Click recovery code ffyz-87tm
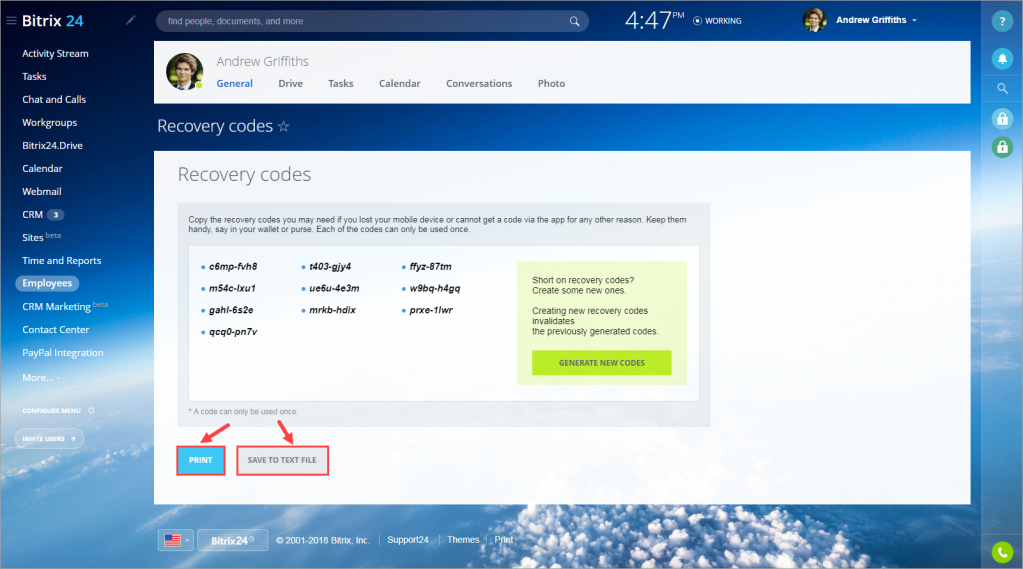This screenshot has height=569, width=1023. (431, 266)
